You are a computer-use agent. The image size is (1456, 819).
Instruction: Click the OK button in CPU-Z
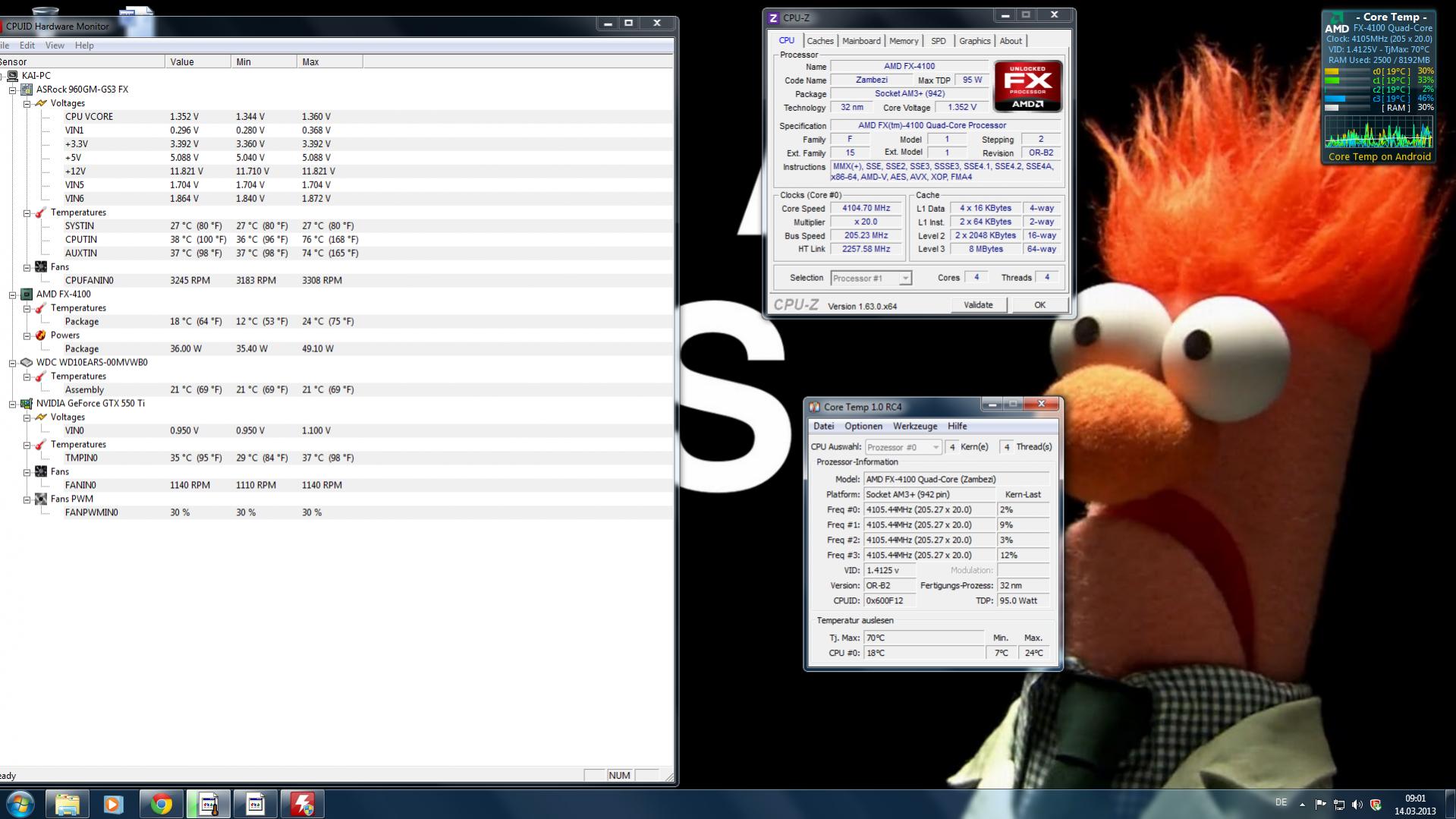tap(1039, 305)
